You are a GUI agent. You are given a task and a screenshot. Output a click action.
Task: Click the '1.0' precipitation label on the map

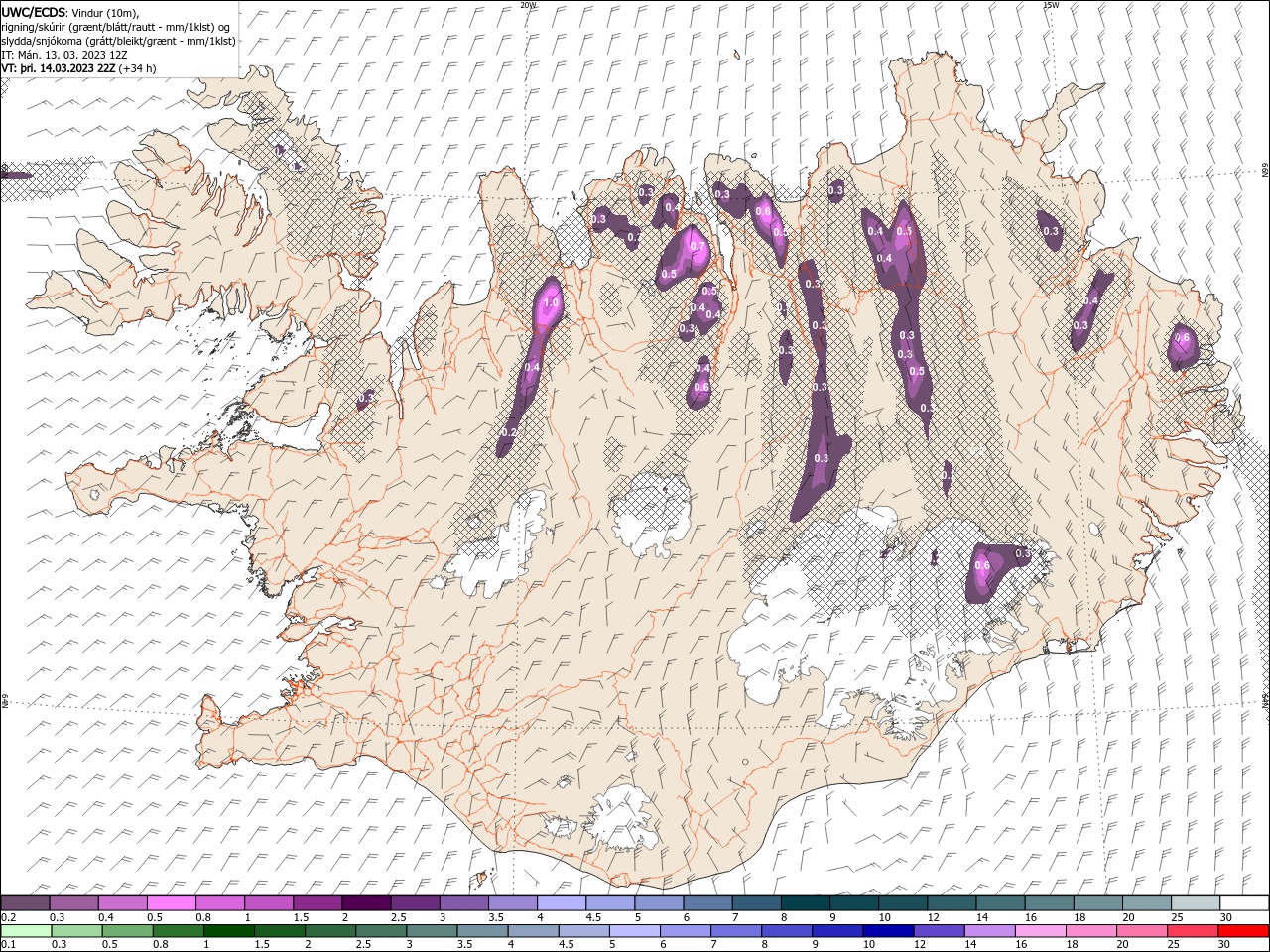553,303
